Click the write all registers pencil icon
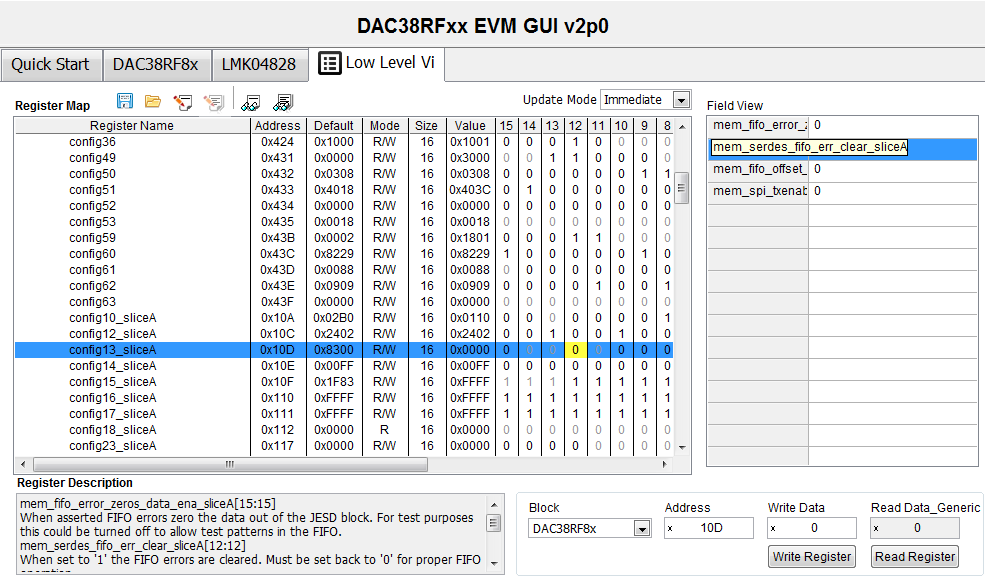985x576 pixels. (214, 102)
